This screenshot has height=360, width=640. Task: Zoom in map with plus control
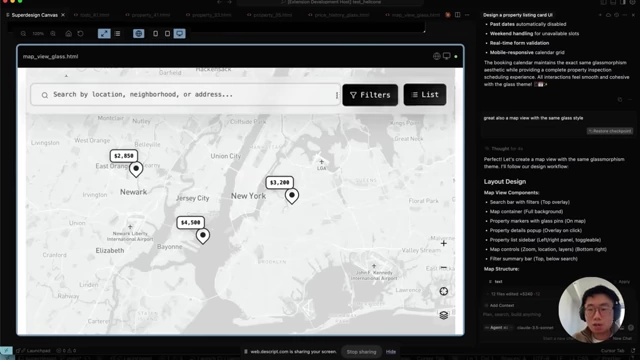pos(444,243)
